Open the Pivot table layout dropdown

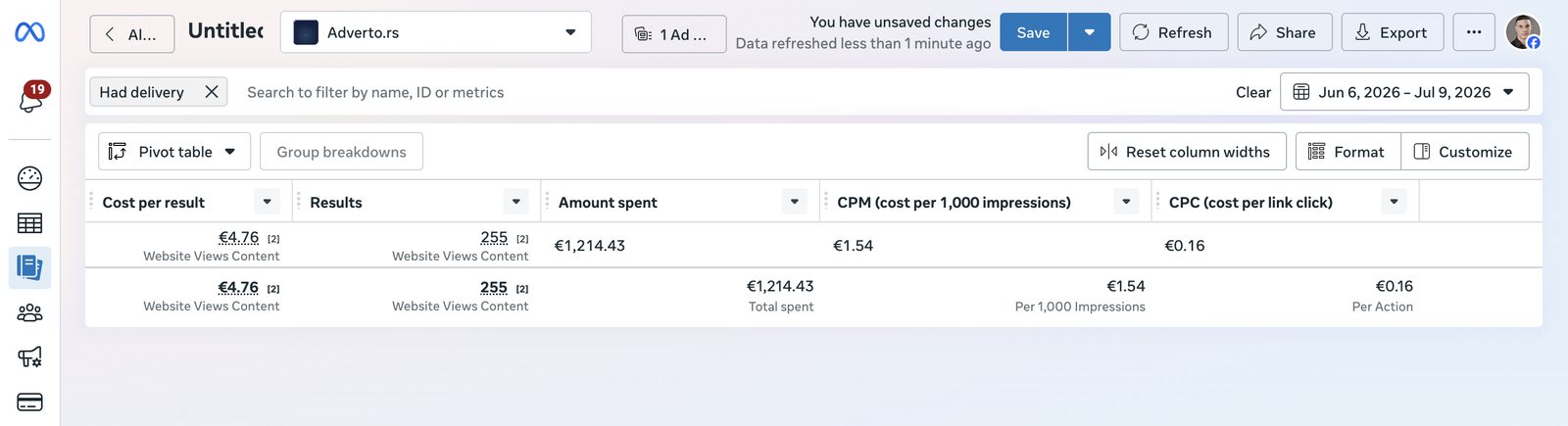pos(174,152)
